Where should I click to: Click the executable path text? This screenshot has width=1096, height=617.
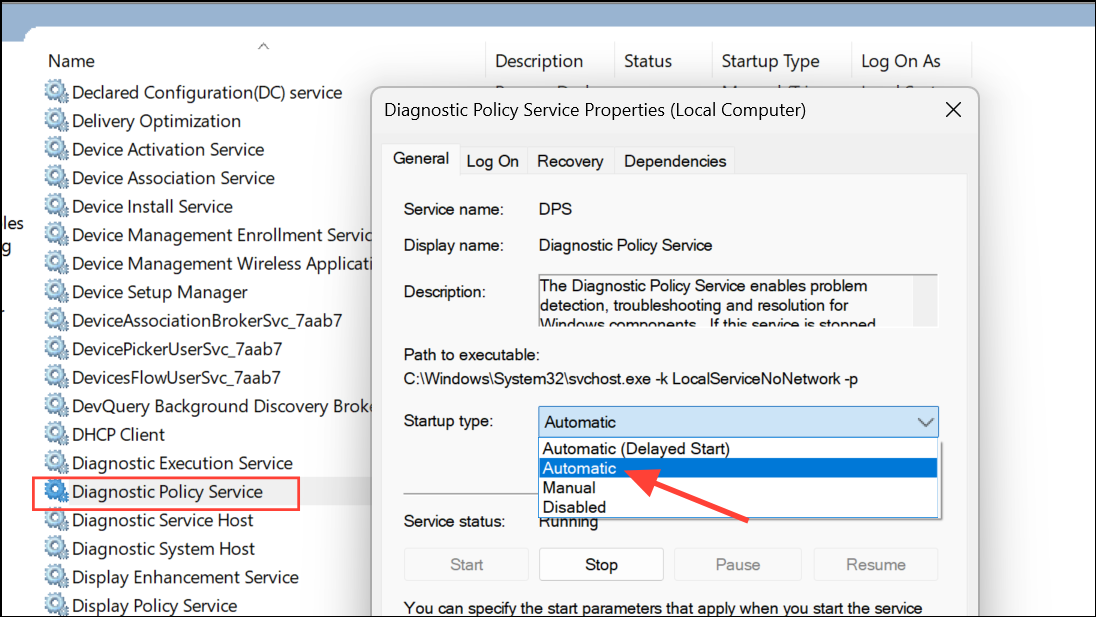pyautogui.click(x=630, y=379)
